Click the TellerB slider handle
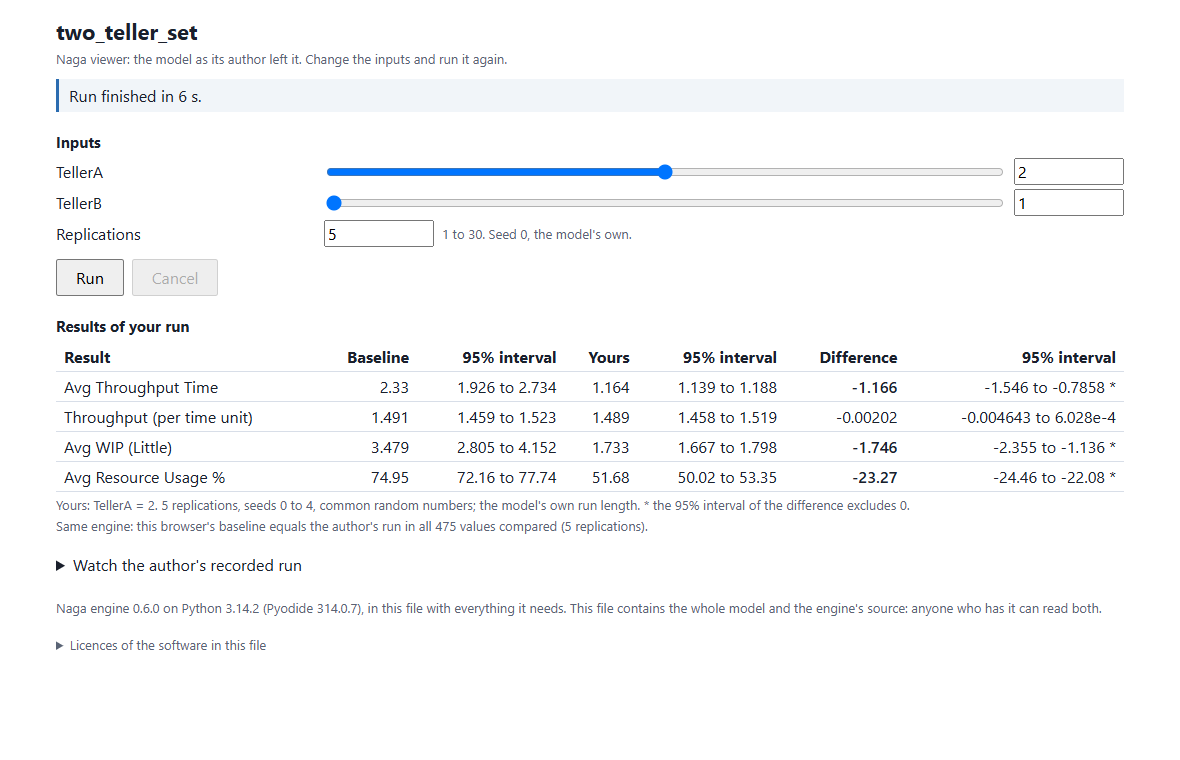 coord(334,203)
